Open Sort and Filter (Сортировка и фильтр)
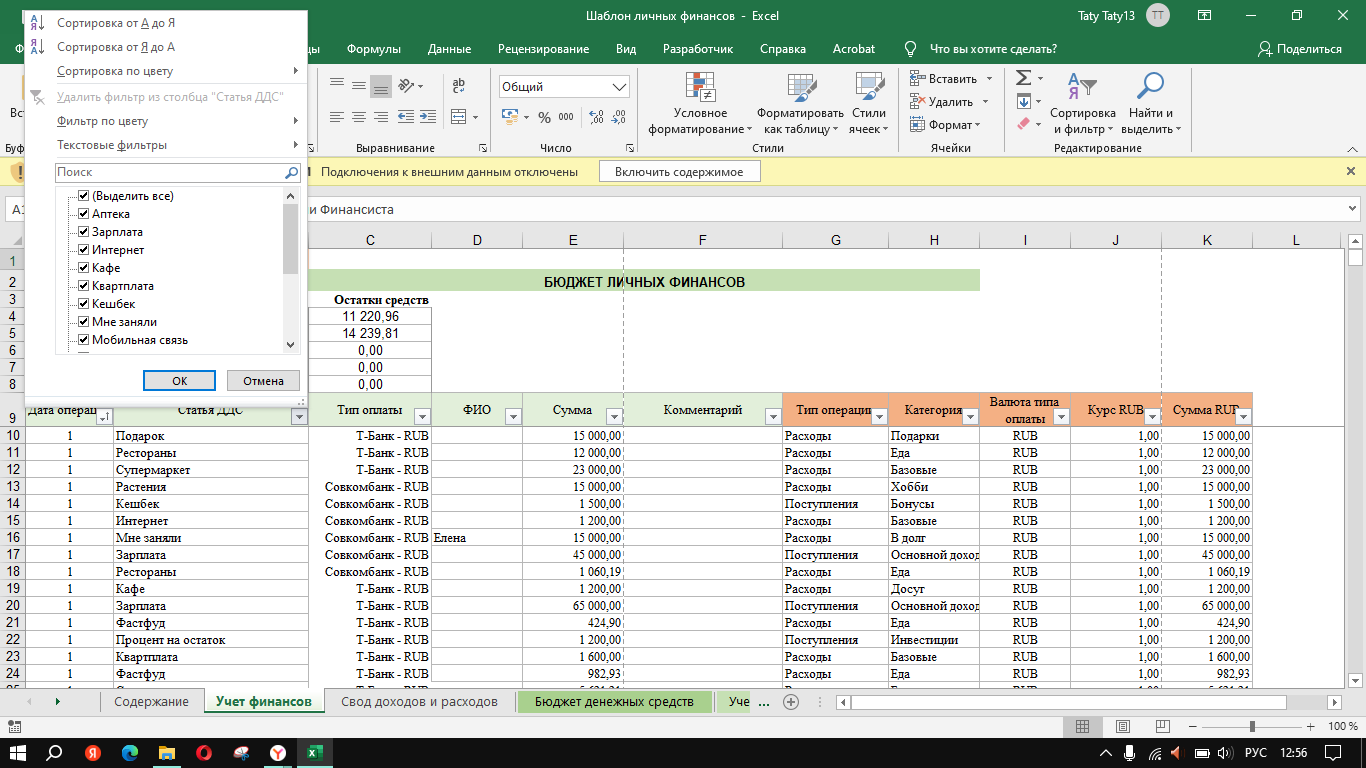1366x768 pixels. [1083, 104]
